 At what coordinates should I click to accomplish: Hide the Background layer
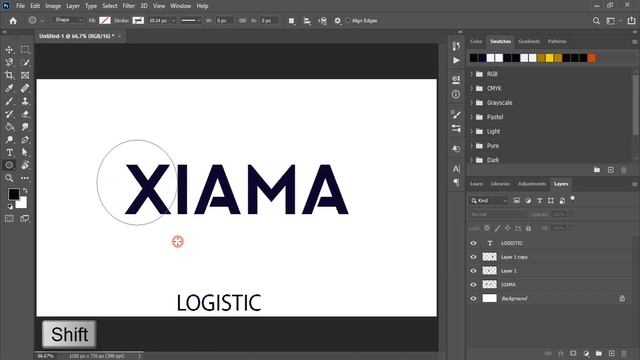473,298
